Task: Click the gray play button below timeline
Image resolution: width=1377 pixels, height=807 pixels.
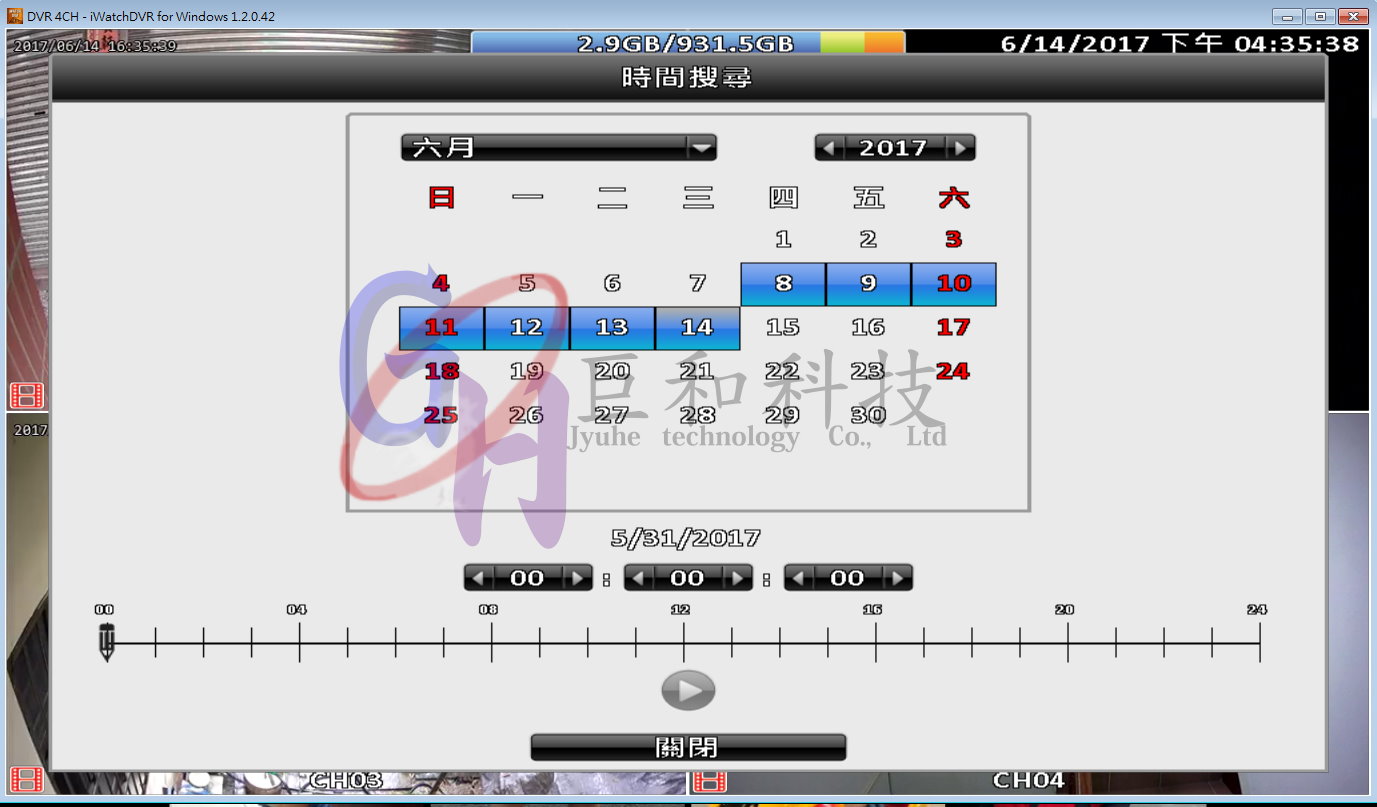Action: pos(688,690)
